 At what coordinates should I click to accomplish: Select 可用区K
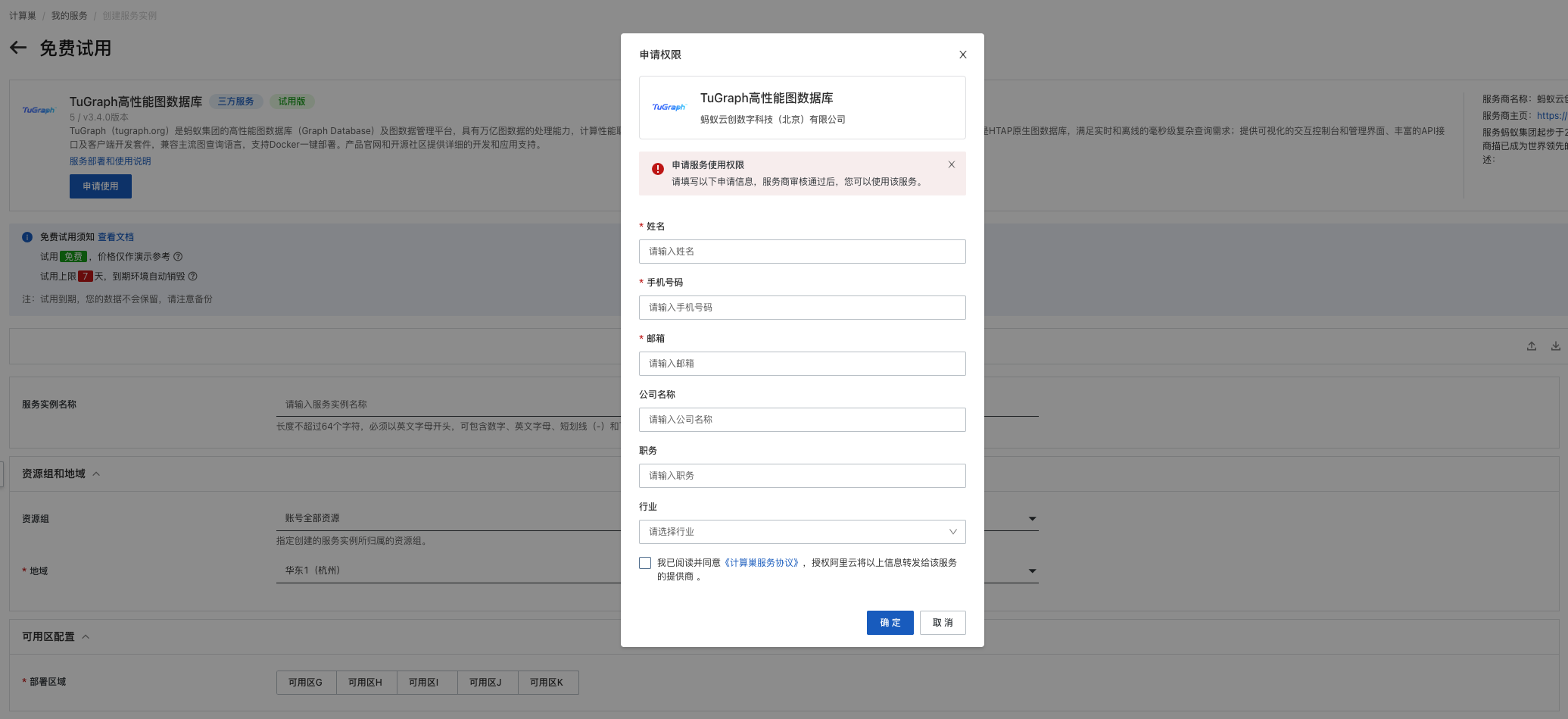click(548, 683)
